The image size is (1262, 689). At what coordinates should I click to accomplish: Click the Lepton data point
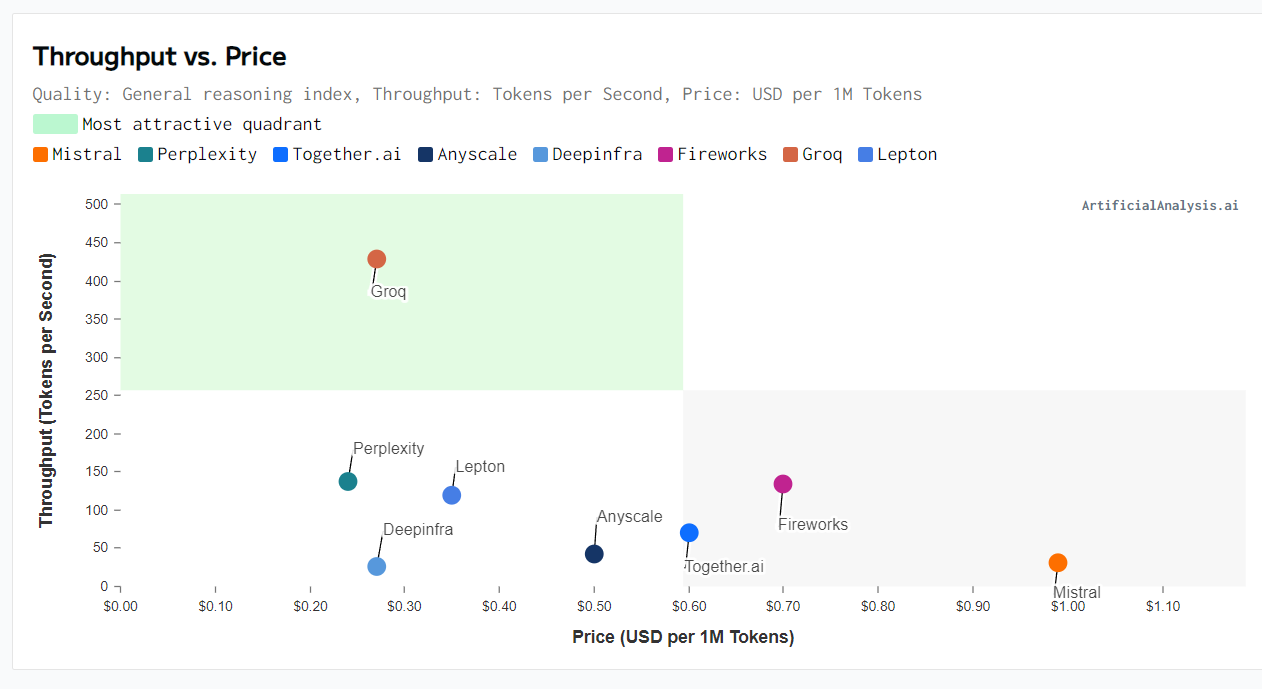click(452, 495)
